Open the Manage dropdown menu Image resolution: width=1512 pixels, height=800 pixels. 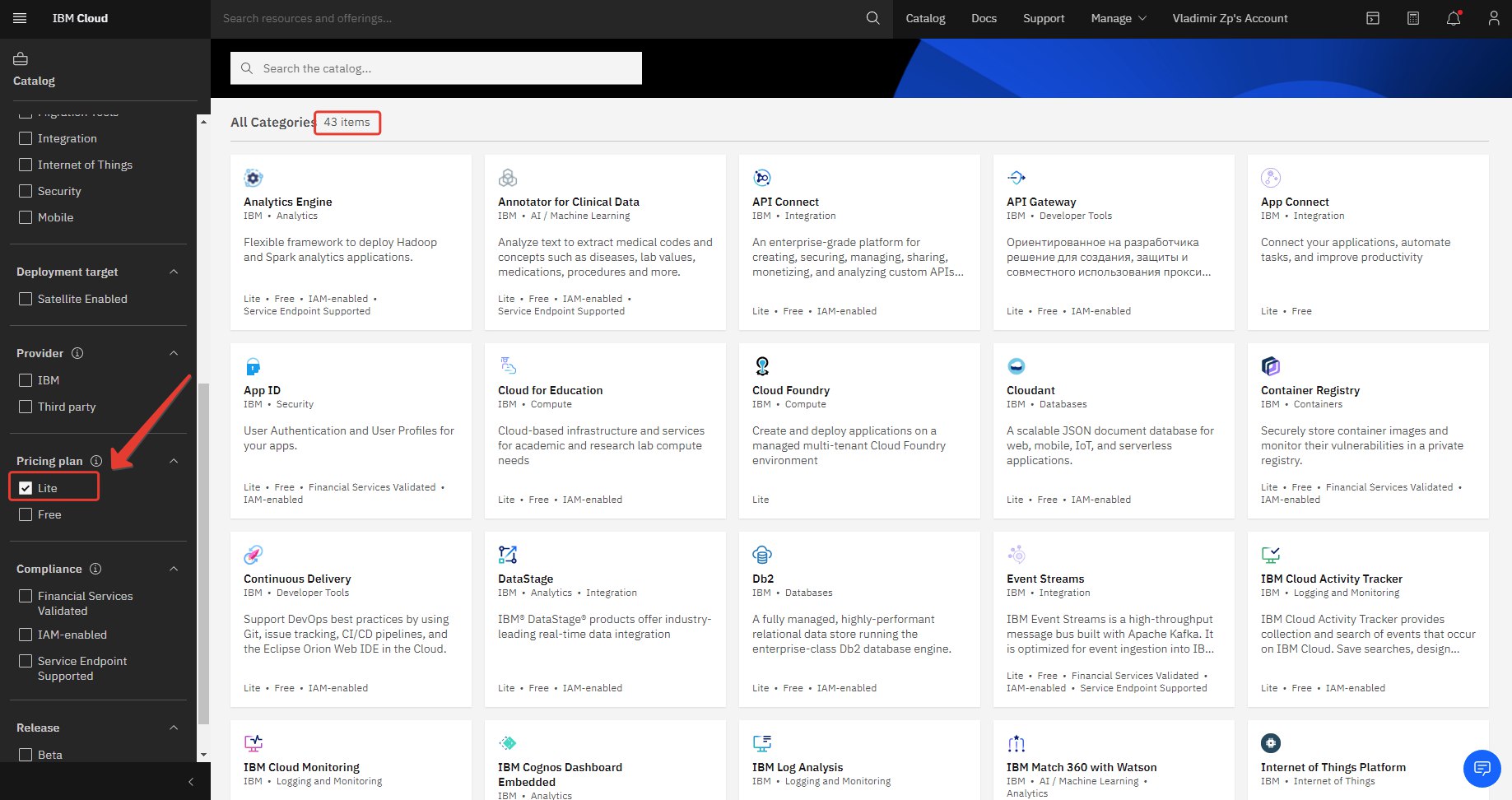pos(1119,18)
